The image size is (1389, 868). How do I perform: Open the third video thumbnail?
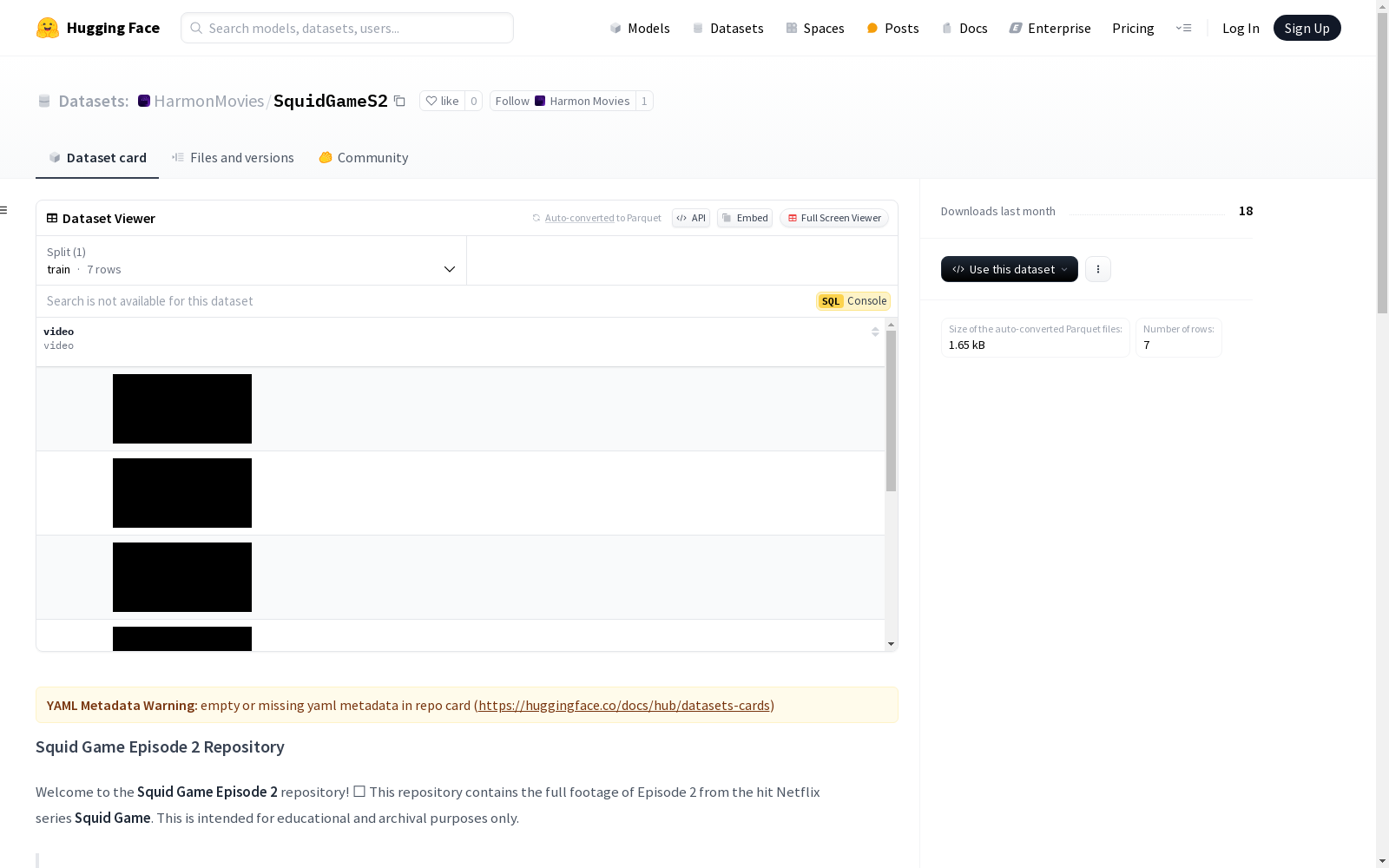point(182,577)
